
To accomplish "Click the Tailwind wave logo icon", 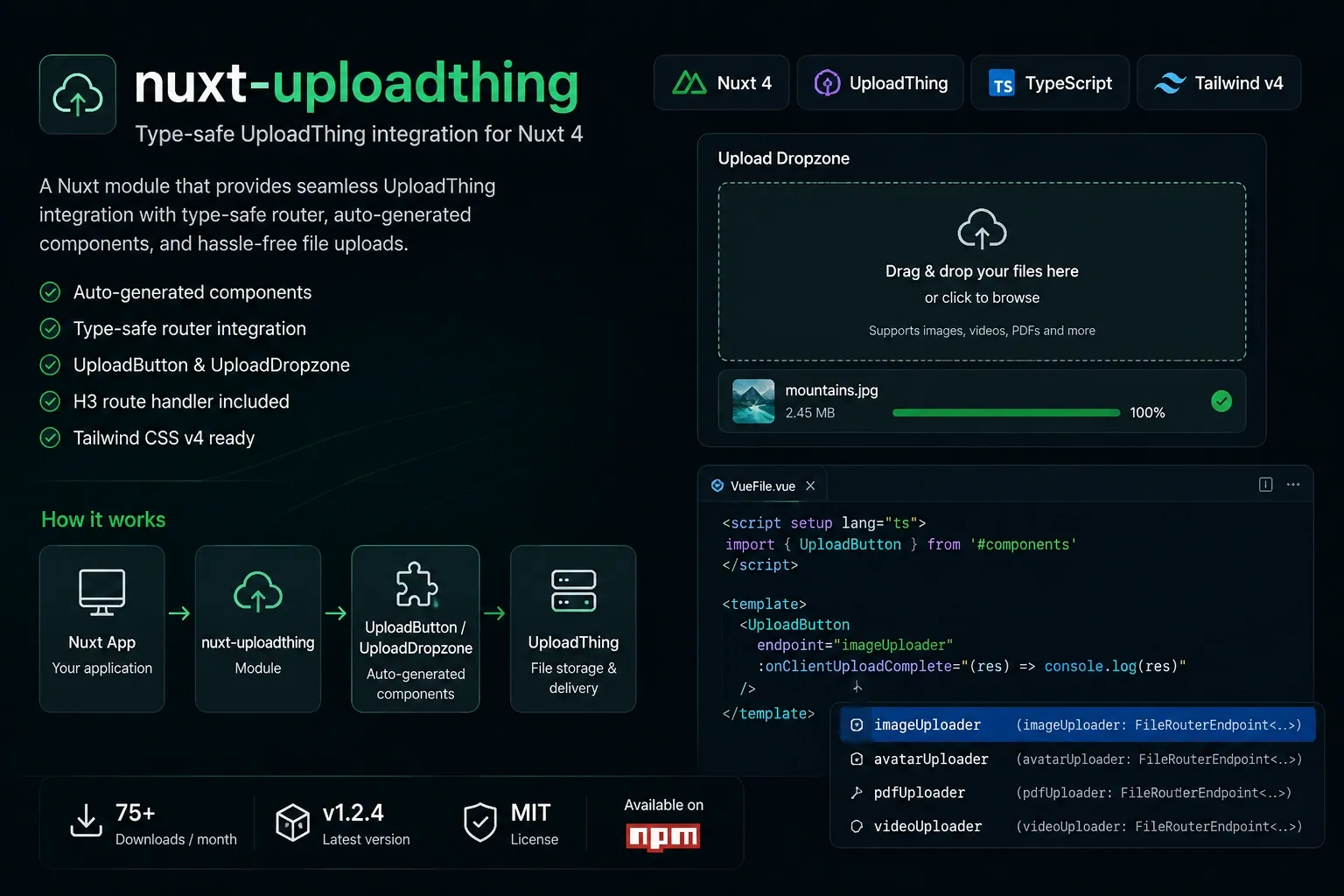I will [x=1170, y=83].
